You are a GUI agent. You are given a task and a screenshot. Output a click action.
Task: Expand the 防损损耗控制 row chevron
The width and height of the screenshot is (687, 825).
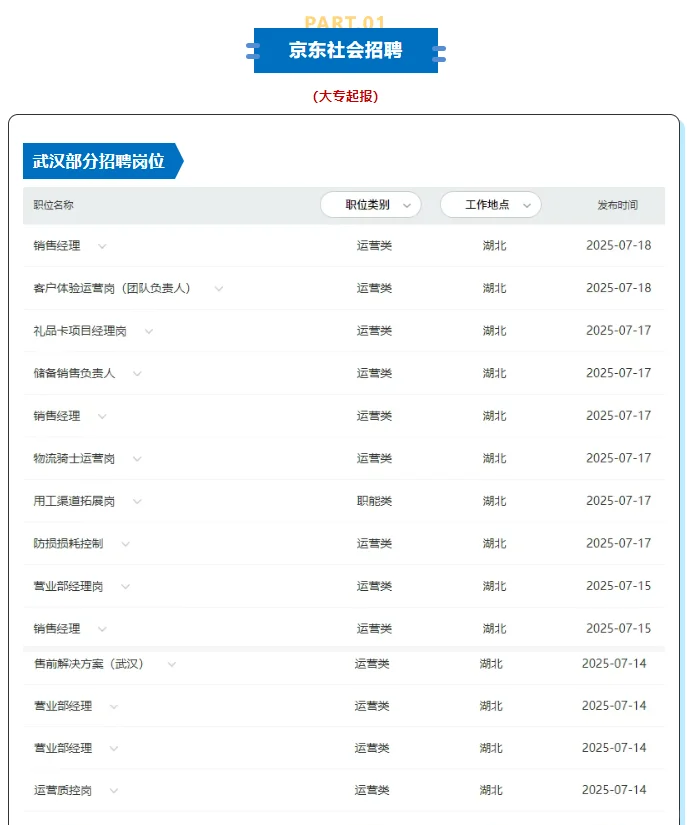(x=125, y=544)
